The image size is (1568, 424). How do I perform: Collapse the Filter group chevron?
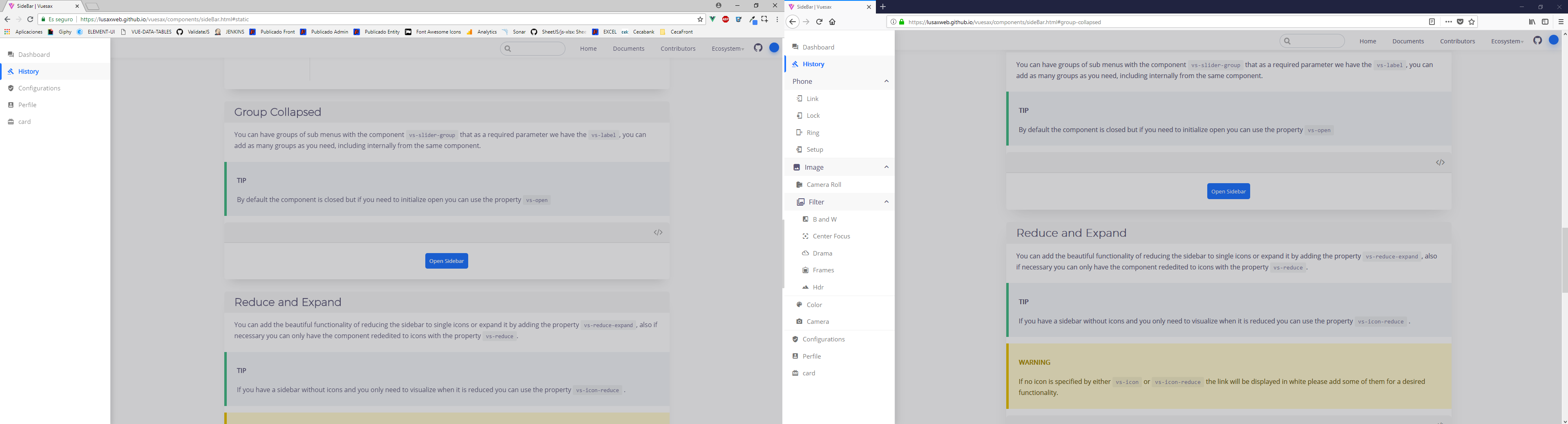pyautogui.click(x=886, y=202)
